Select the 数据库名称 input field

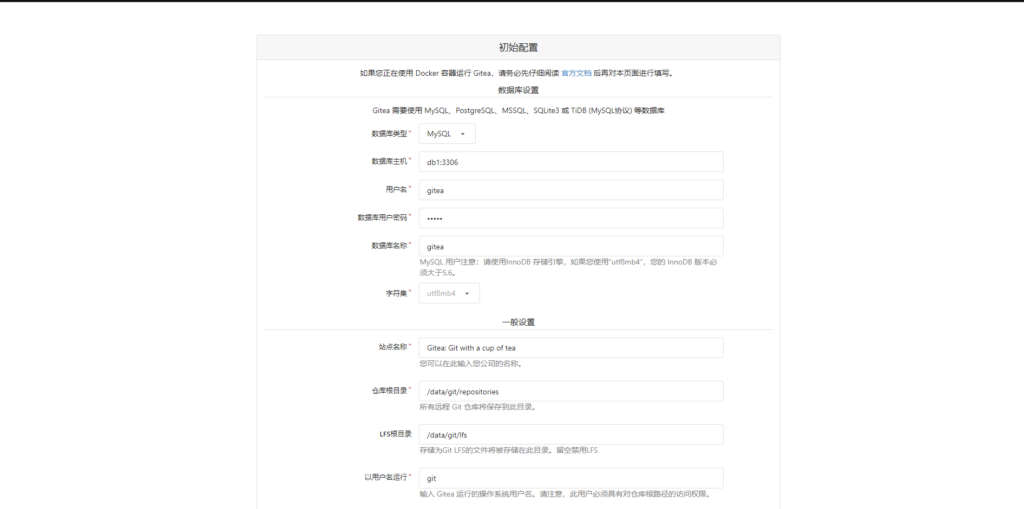pyautogui.click(x=570, y=246)
